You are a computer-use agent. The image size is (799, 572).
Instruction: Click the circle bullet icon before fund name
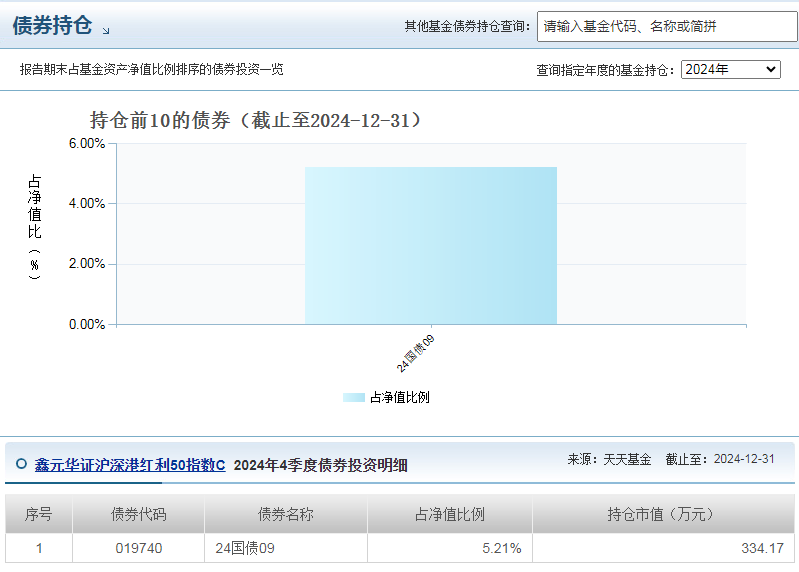point(21,464)
